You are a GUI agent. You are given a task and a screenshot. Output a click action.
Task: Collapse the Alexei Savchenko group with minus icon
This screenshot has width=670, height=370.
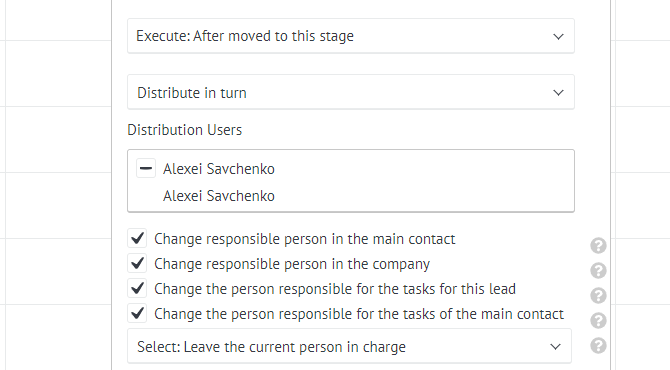[x=146, y=168]
